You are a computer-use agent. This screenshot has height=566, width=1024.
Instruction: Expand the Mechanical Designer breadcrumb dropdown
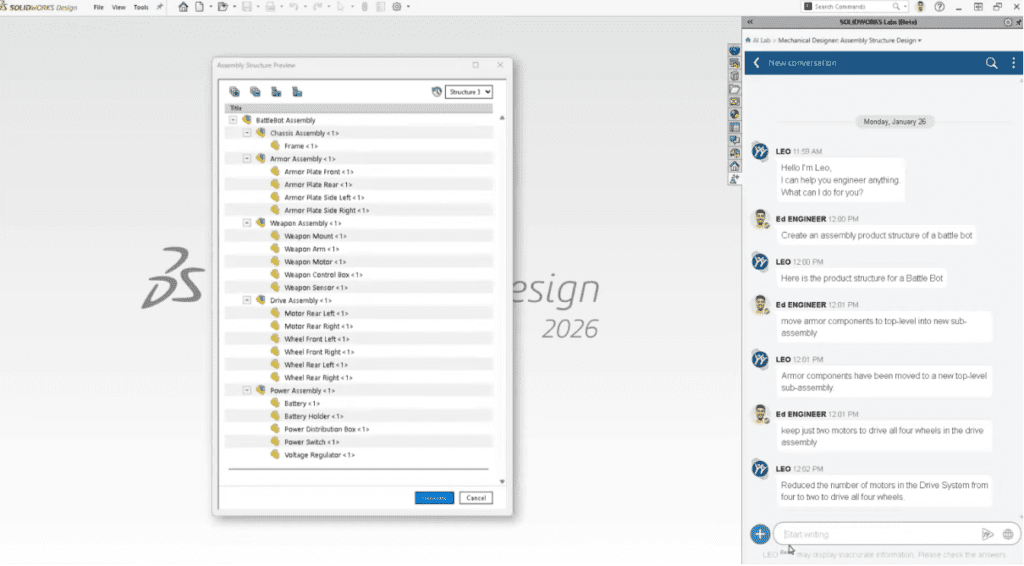tap(919, 41)
